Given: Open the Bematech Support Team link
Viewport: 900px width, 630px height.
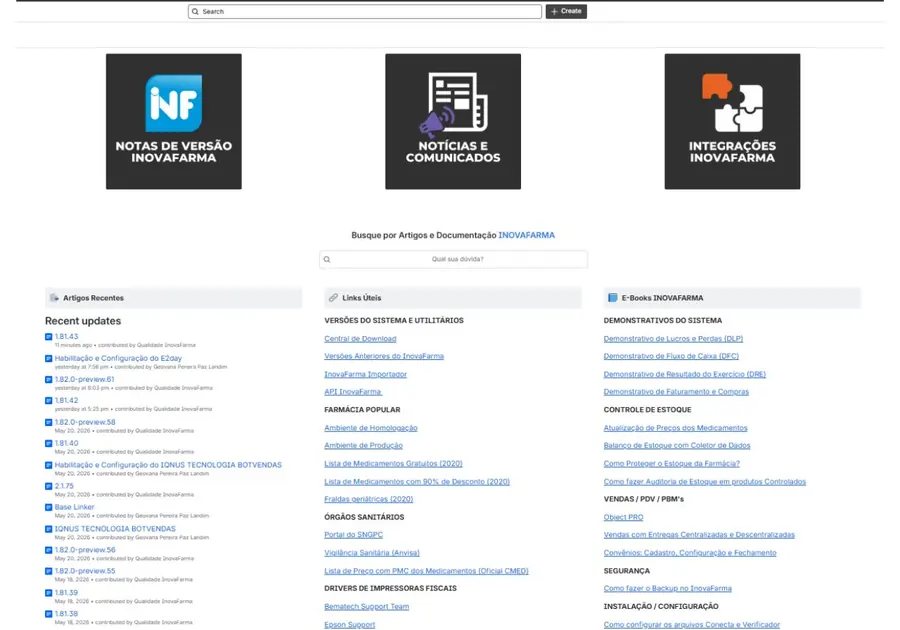Looking at the screenshot, I should (367, 606).
